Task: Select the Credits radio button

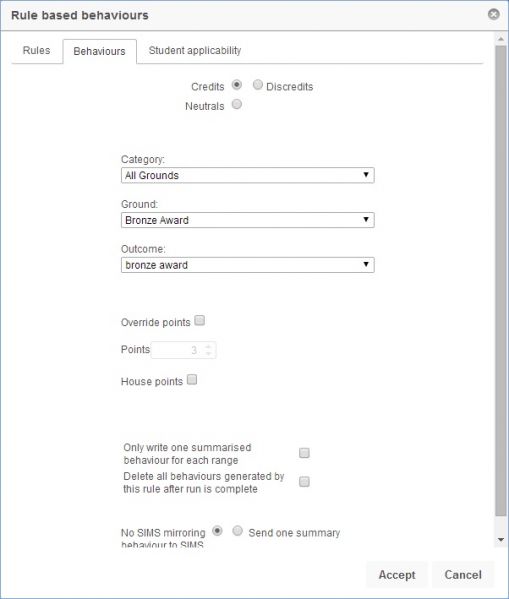Action: pos(237,84)
